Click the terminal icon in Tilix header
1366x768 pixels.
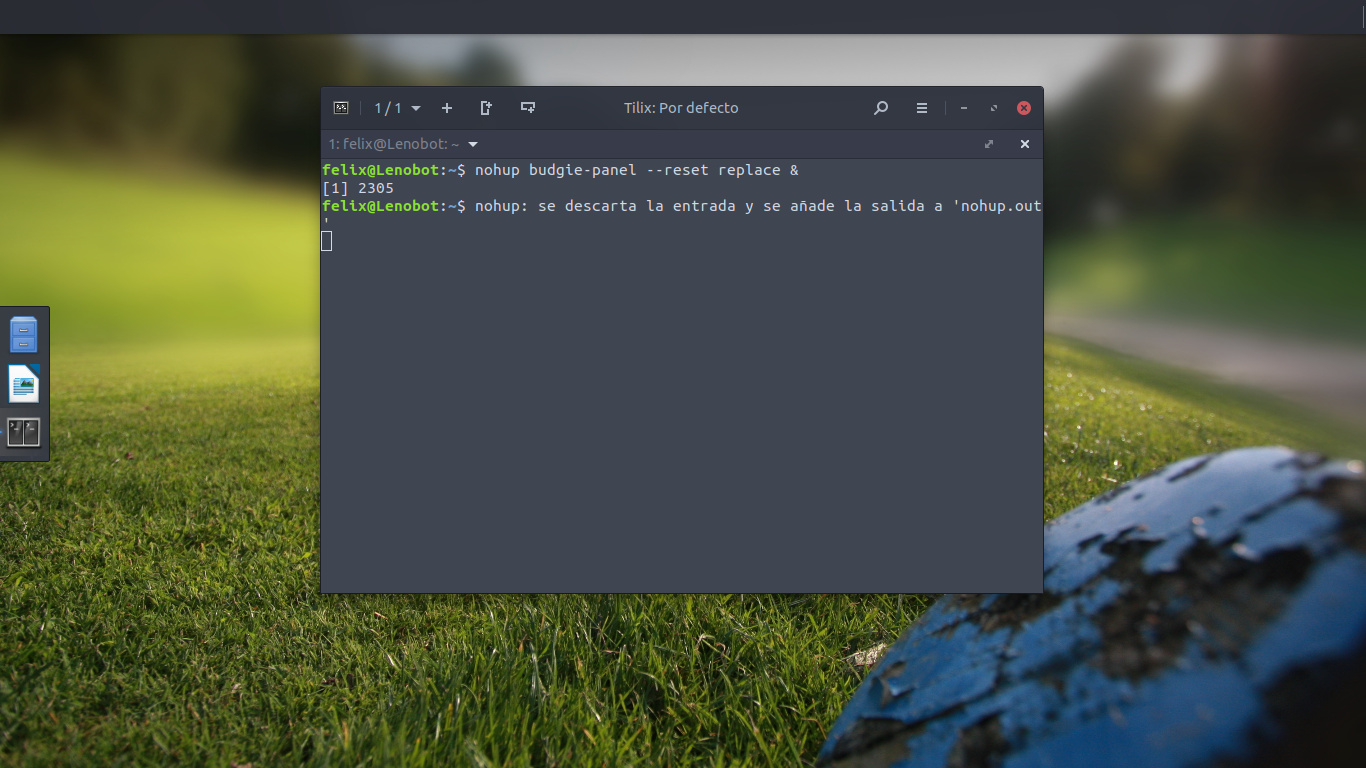(x=341, y=108)
